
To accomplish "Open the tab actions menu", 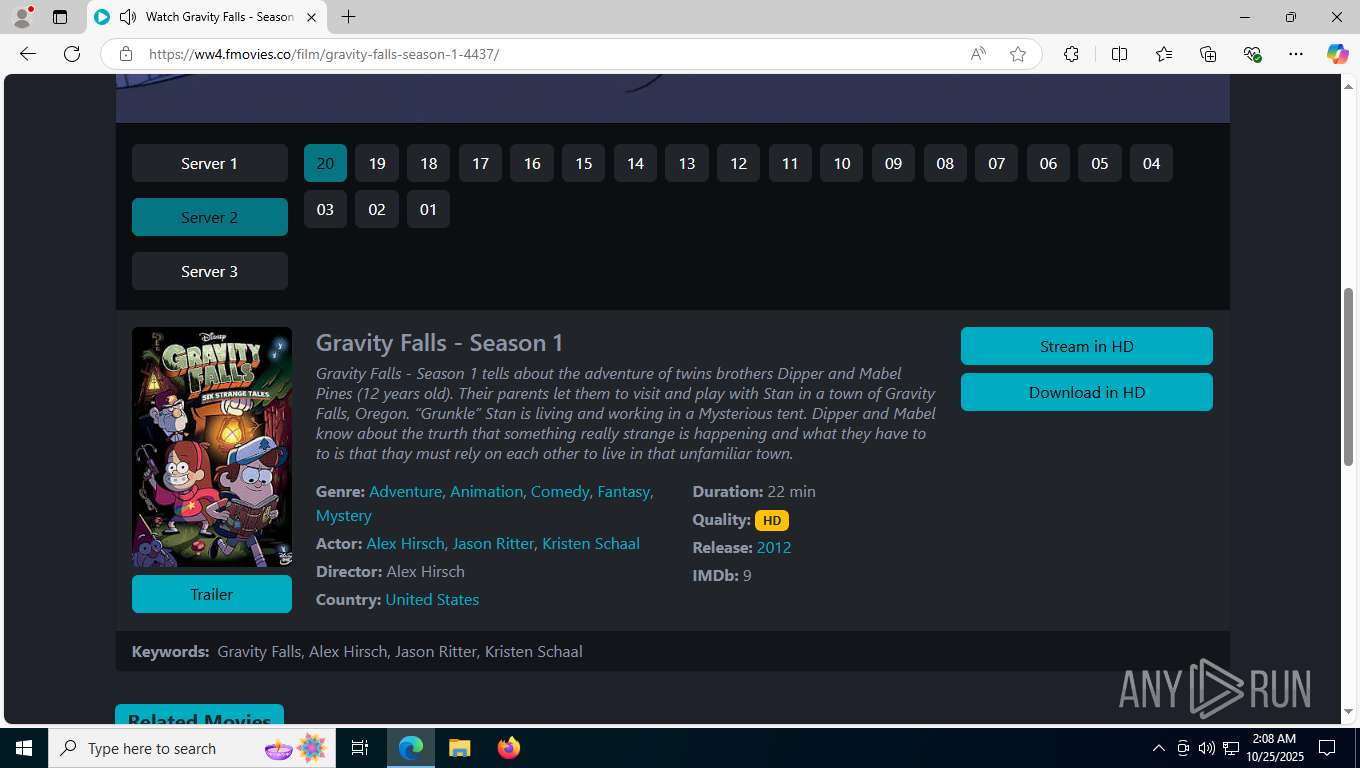I will coord(60,17).
